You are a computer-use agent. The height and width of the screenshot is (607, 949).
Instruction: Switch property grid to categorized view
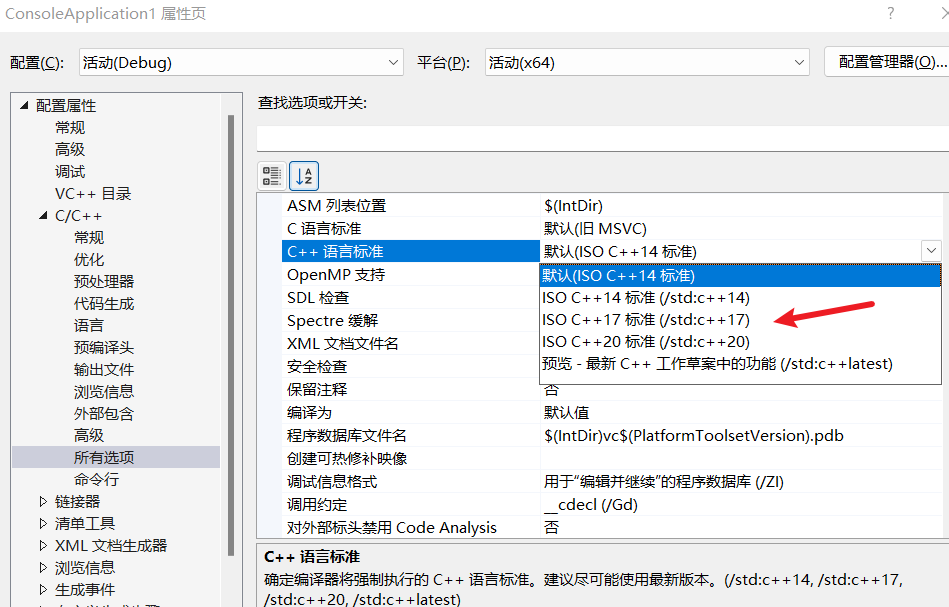272,176
